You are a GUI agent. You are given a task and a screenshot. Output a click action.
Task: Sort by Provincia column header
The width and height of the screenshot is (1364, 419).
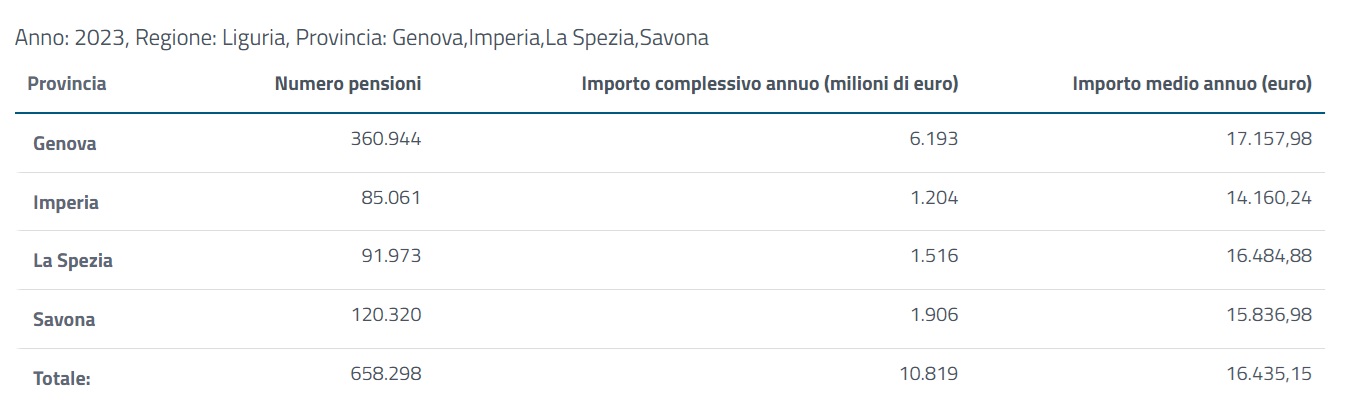(67, 84)
